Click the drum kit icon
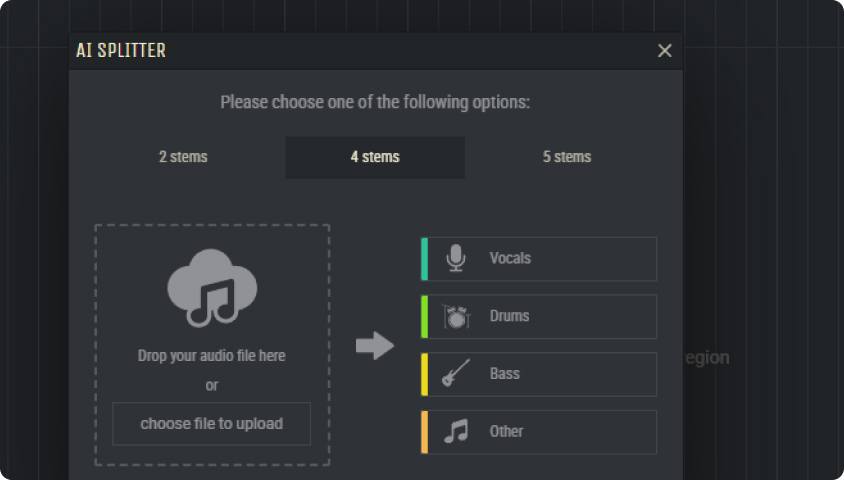Screen dimensions: 844x480 pyautogui.click(x=456, y=317)
